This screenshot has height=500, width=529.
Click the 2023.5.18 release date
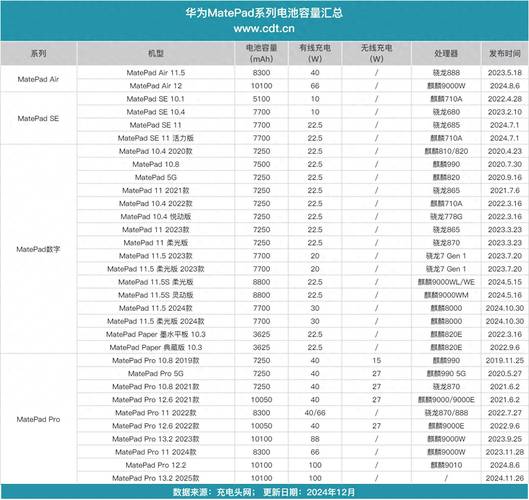505,73
